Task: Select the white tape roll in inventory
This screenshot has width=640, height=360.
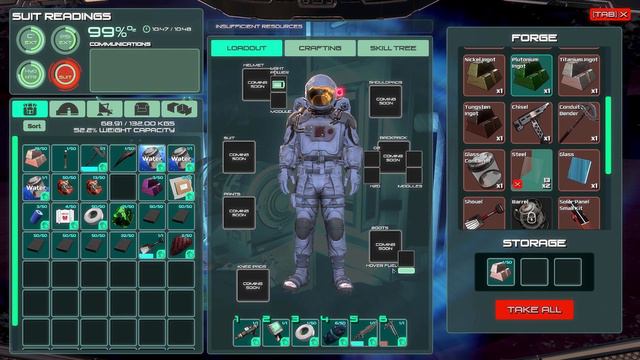Action: tap(94, 216)
